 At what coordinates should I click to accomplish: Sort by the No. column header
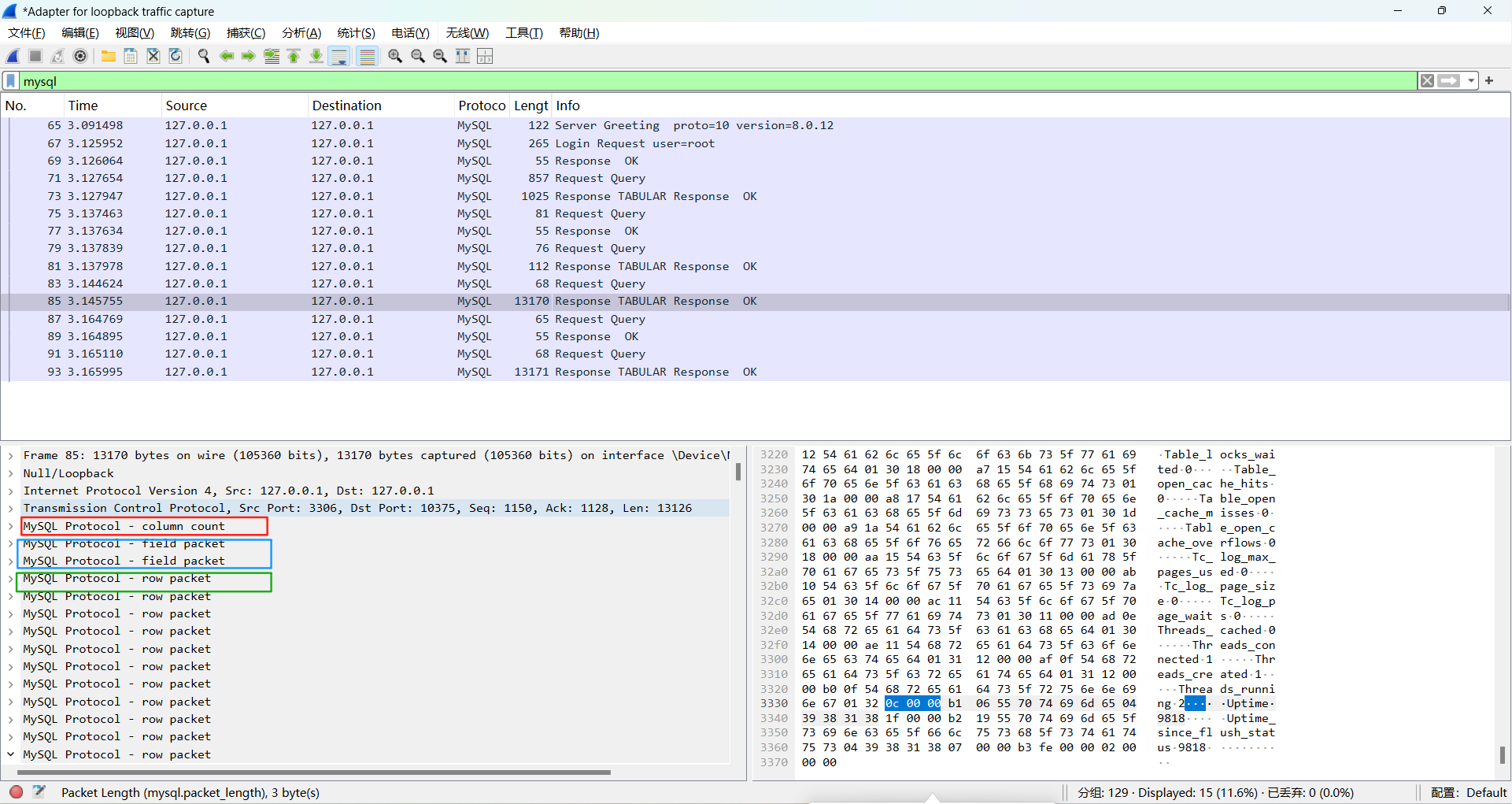(32, 106)
